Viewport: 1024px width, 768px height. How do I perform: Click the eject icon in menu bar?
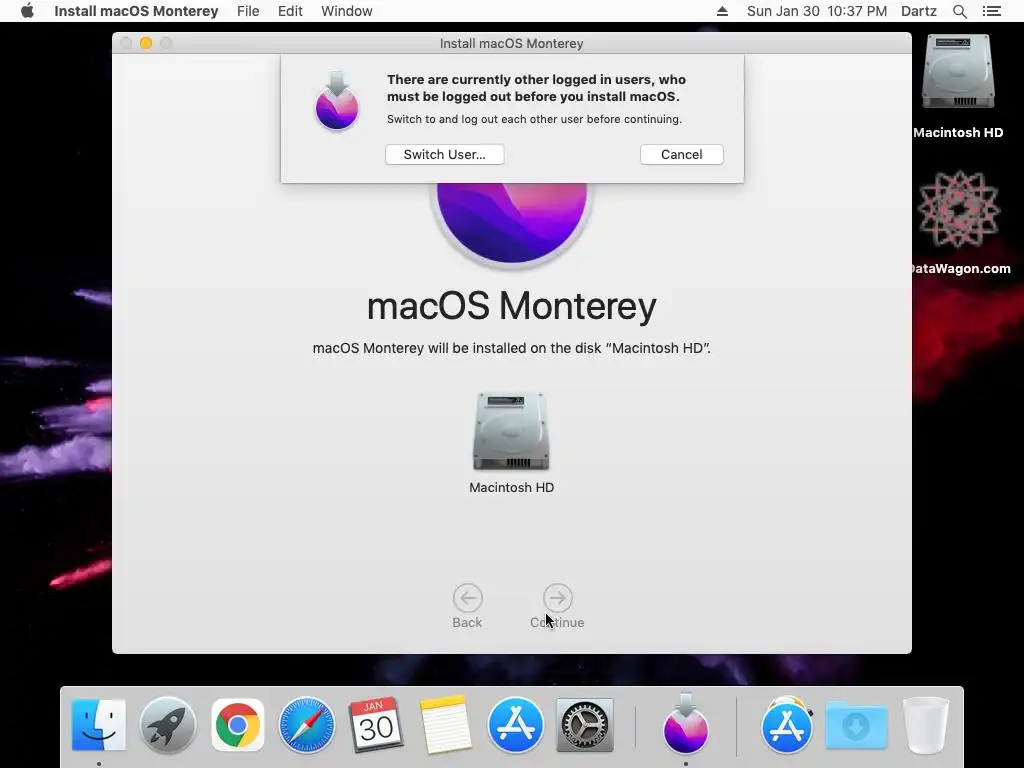point(722,11)
